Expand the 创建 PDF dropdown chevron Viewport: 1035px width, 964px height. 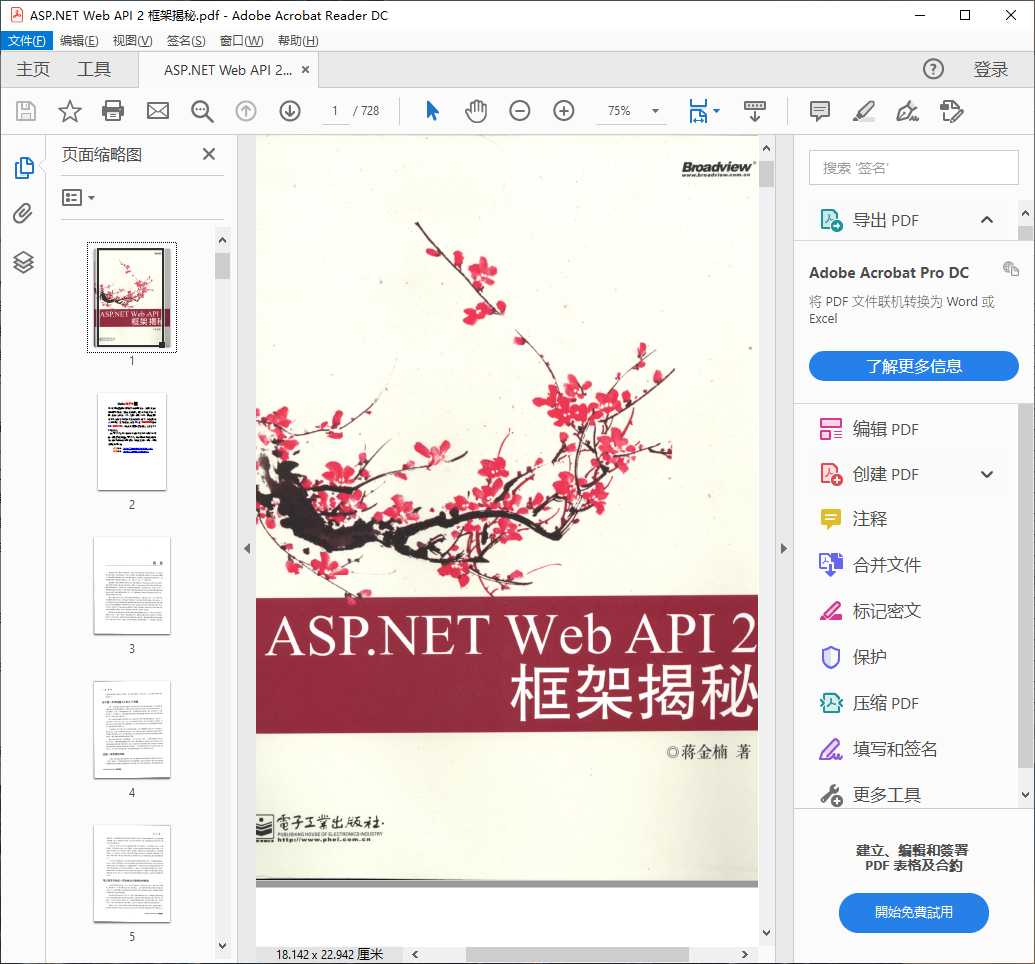coord(987,473)
